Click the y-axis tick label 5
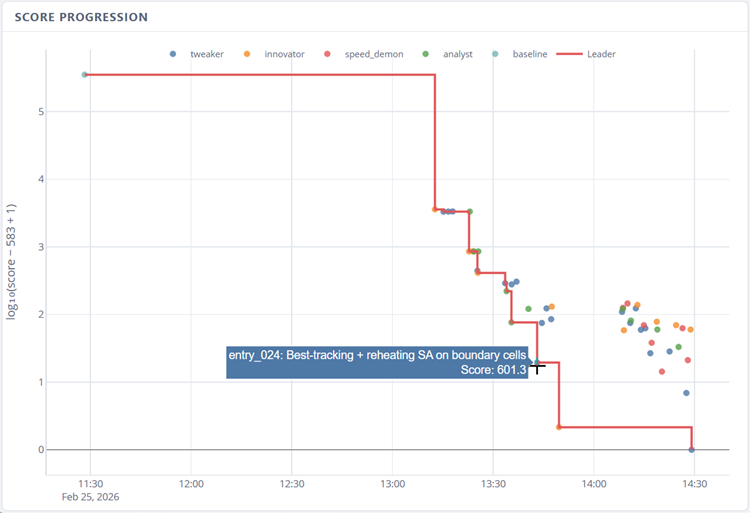This screenshot has height=513, width=750. coord(41,112)
